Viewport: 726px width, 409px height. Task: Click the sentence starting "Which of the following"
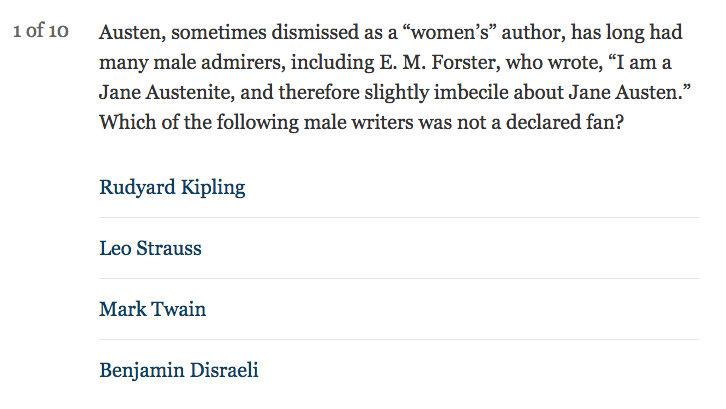point(362,123)
